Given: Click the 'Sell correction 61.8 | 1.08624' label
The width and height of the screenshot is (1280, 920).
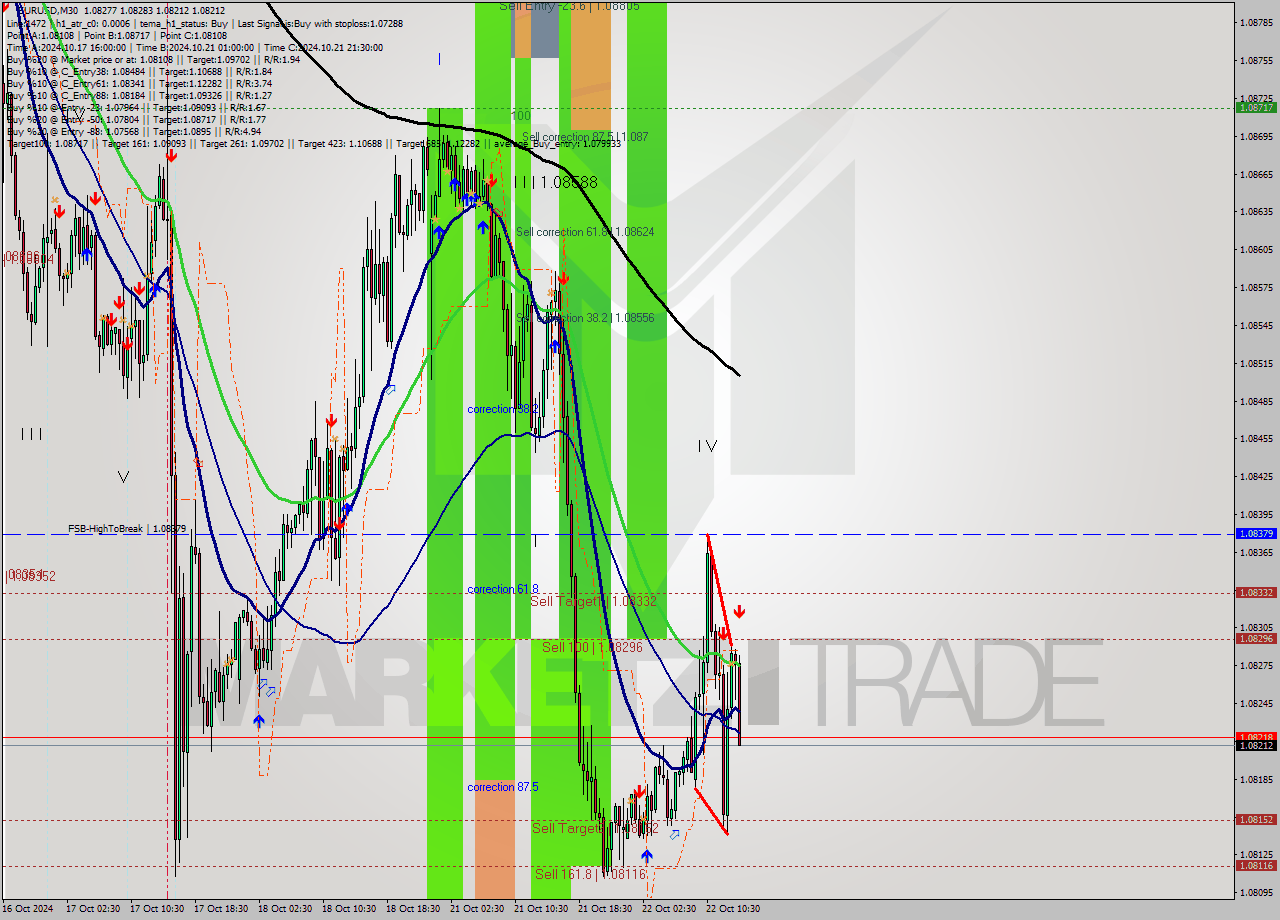Looking at the screenshot, I should 585,232.
